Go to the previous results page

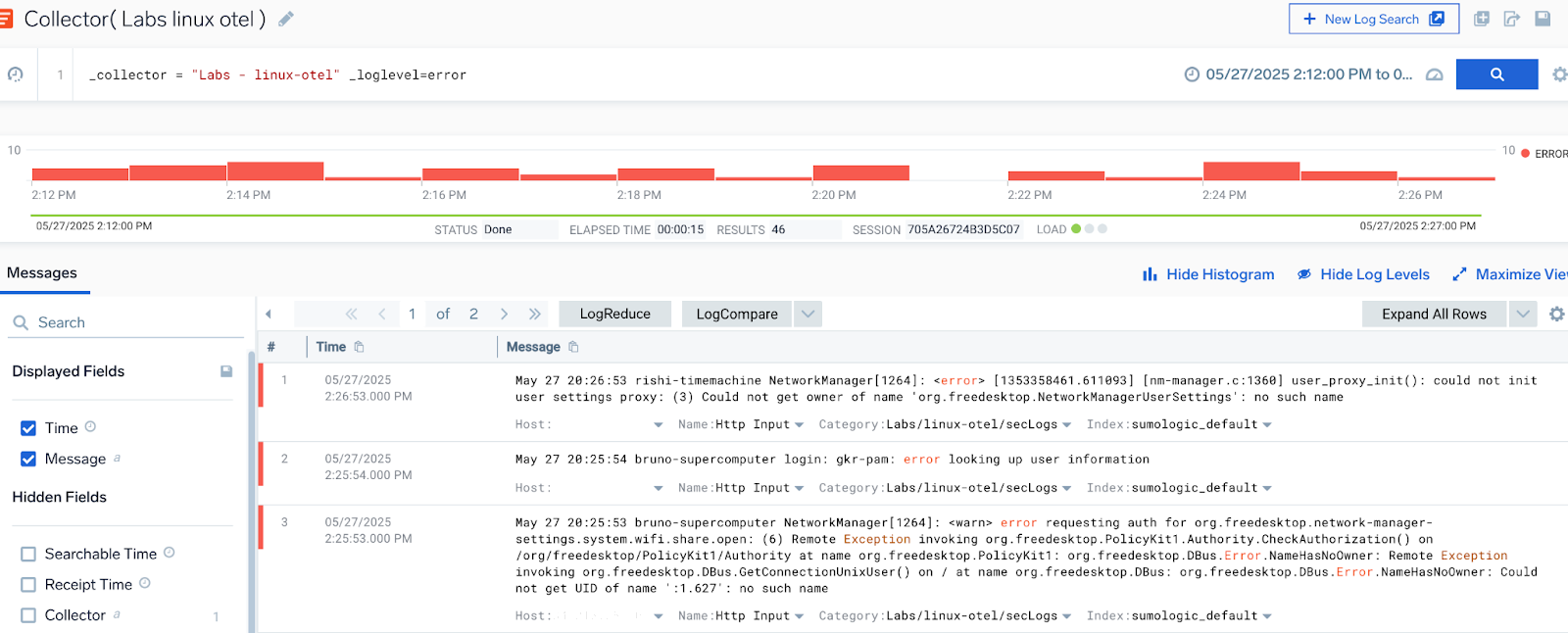point(382,314)
